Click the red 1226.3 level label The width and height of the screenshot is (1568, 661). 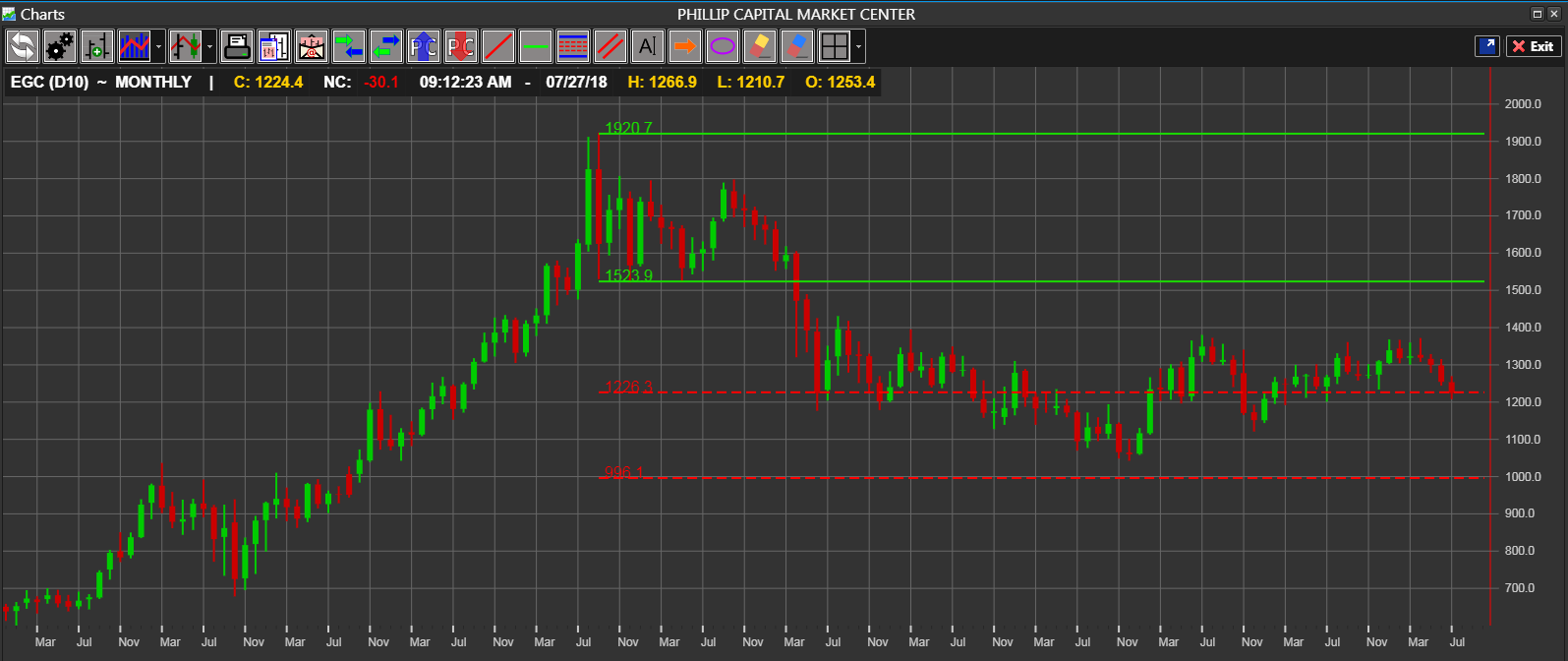tap(629, 387)
